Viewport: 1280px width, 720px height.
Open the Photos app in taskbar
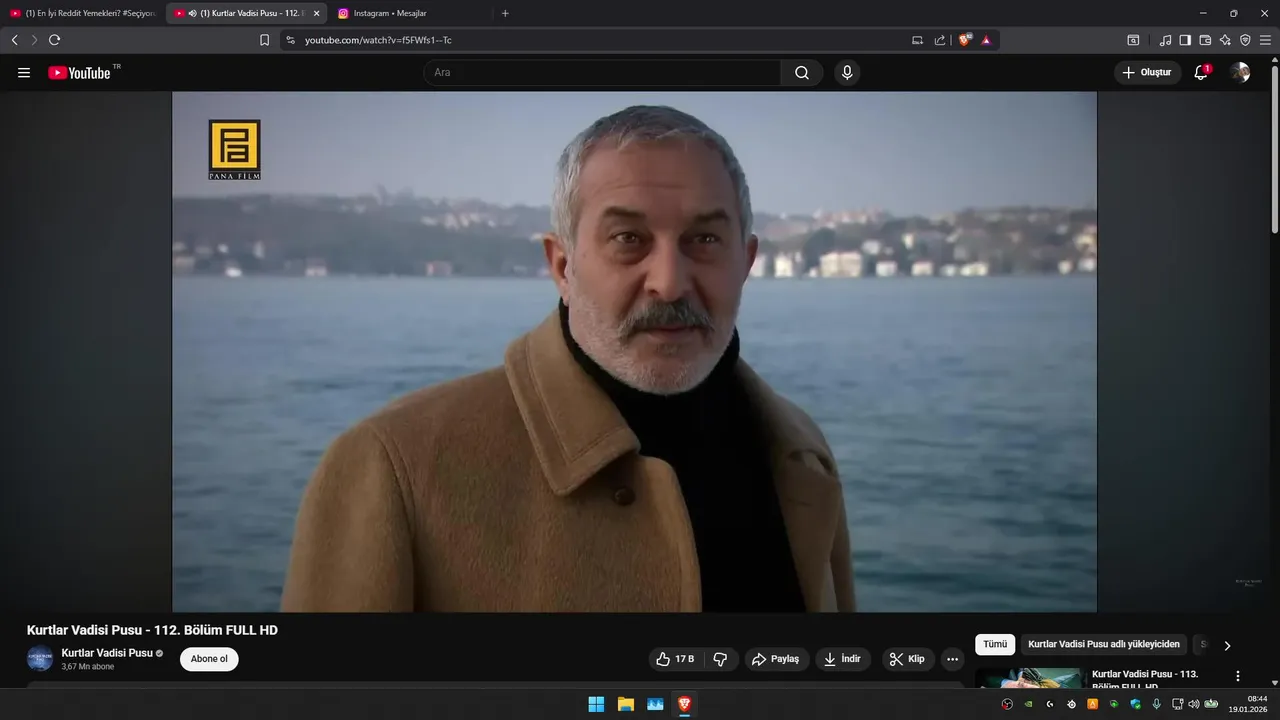(655, 704)
